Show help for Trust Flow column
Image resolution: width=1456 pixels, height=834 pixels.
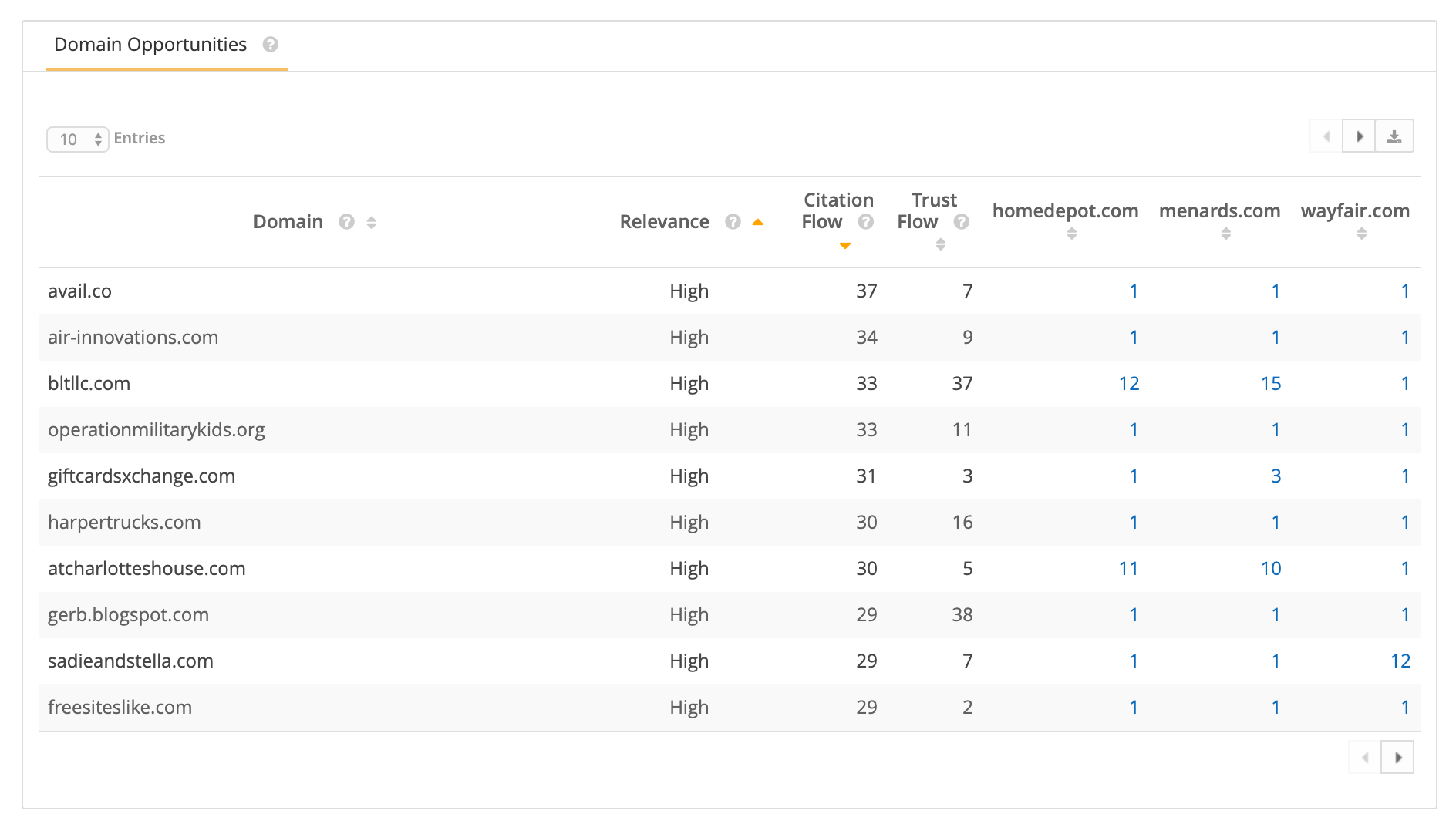pyautogui.click(x=961, y=222)
